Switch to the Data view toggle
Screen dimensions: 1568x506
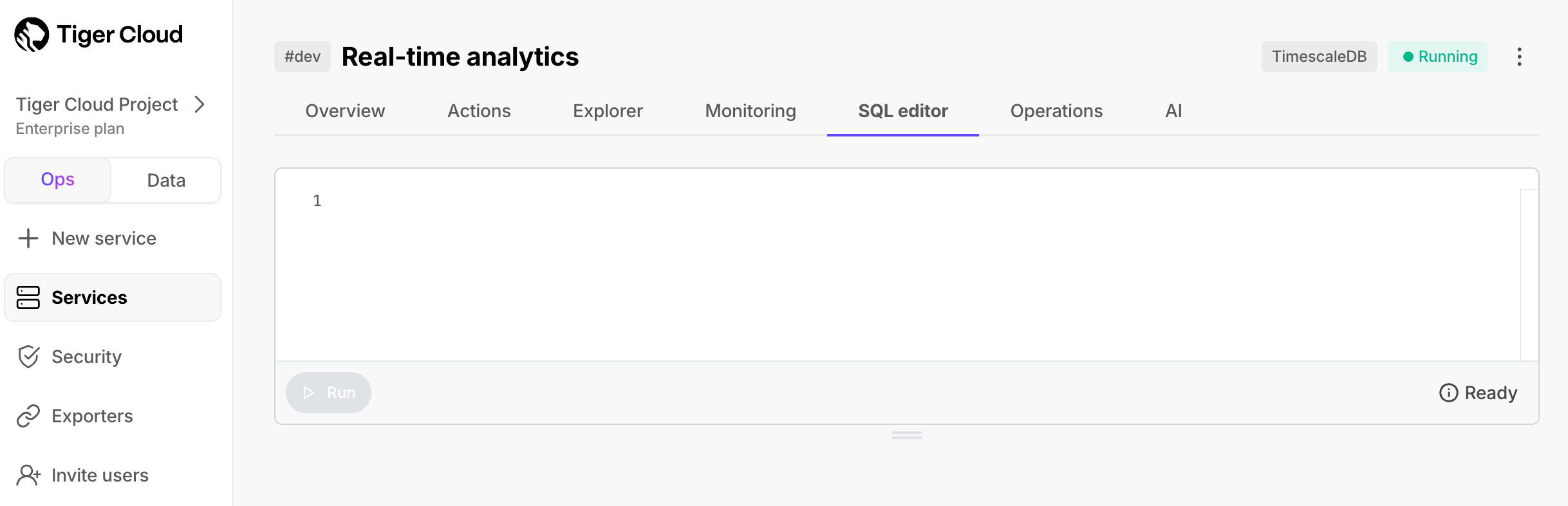[166, 180]
